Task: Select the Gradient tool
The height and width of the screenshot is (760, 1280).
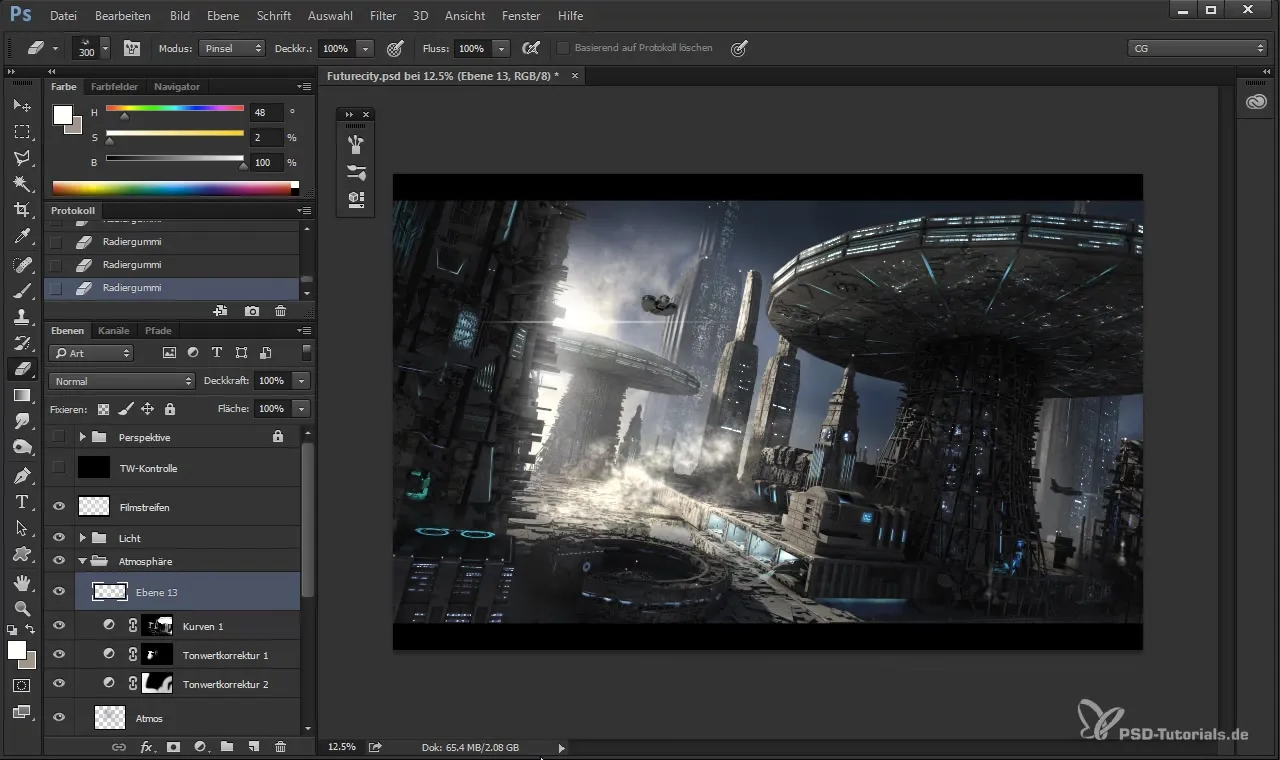Action: coord(21,395)
